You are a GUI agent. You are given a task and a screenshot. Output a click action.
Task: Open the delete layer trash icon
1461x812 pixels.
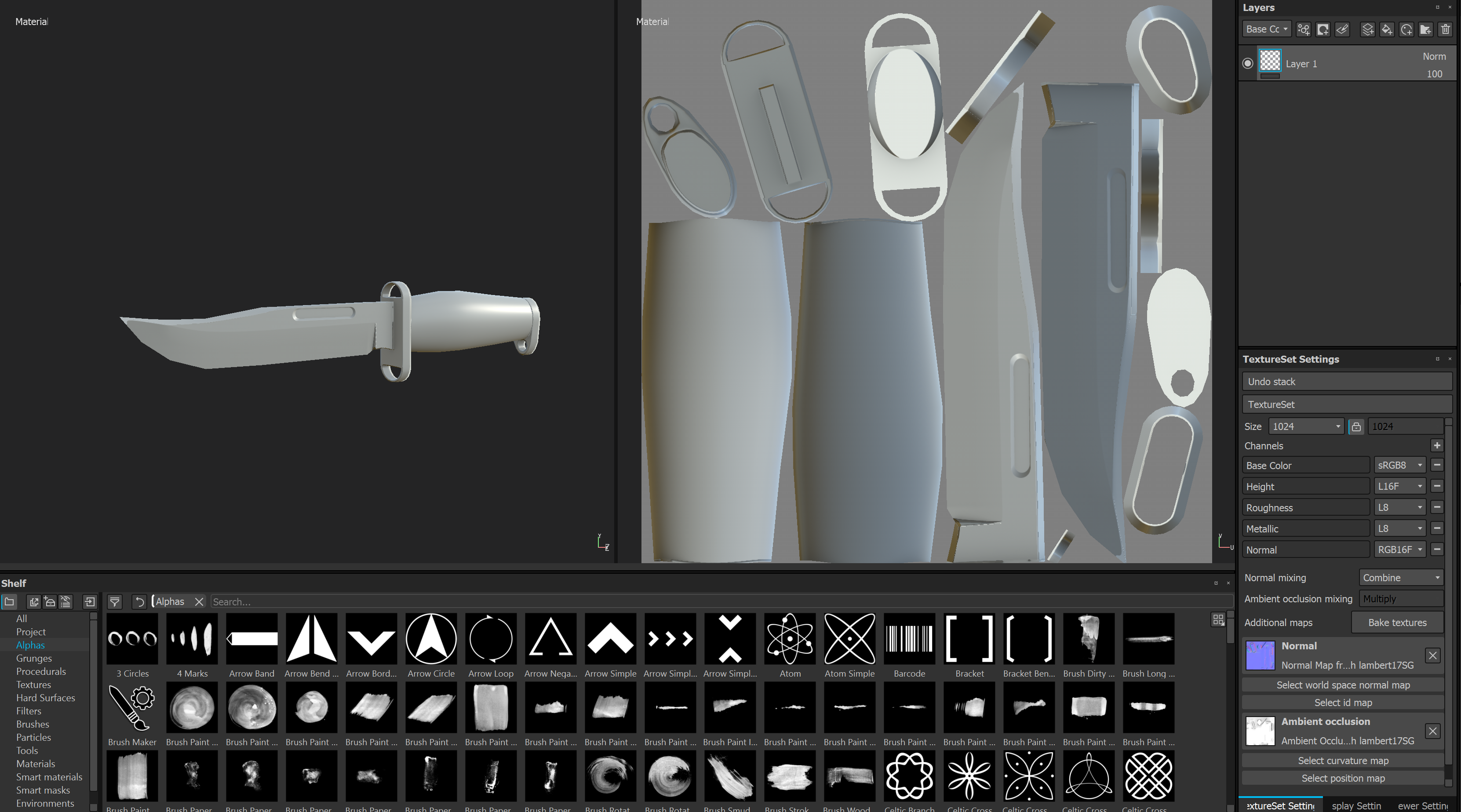[1445, 29]
